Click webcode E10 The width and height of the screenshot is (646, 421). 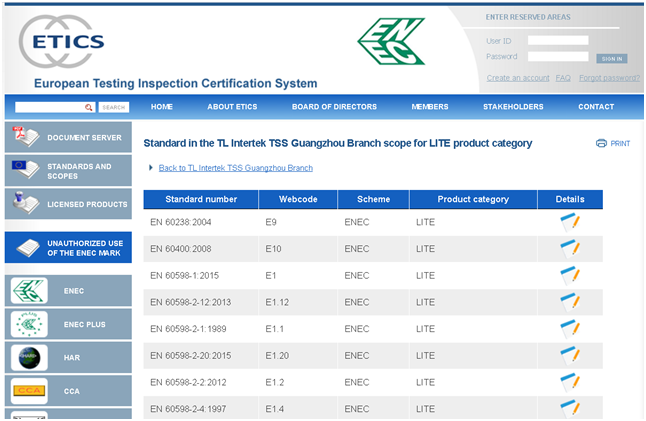click(x=273, y=249)
